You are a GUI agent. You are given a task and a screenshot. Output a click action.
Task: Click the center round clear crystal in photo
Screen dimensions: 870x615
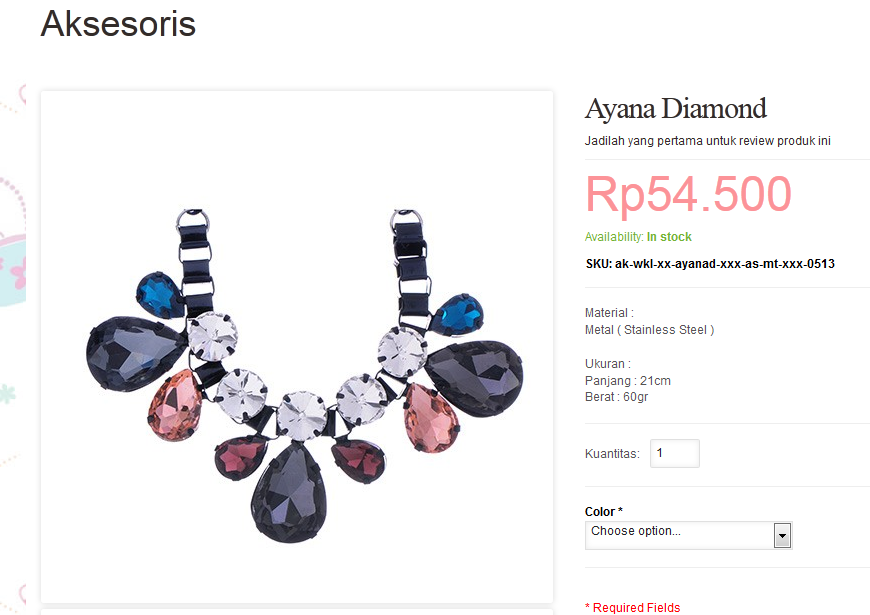(301, 416)
